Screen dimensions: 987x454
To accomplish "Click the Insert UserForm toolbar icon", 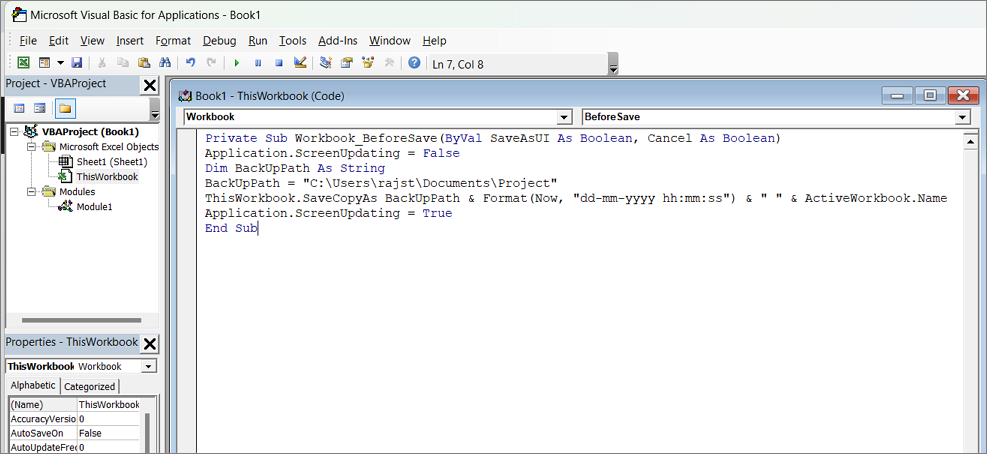I will click(x=44, y=63).
